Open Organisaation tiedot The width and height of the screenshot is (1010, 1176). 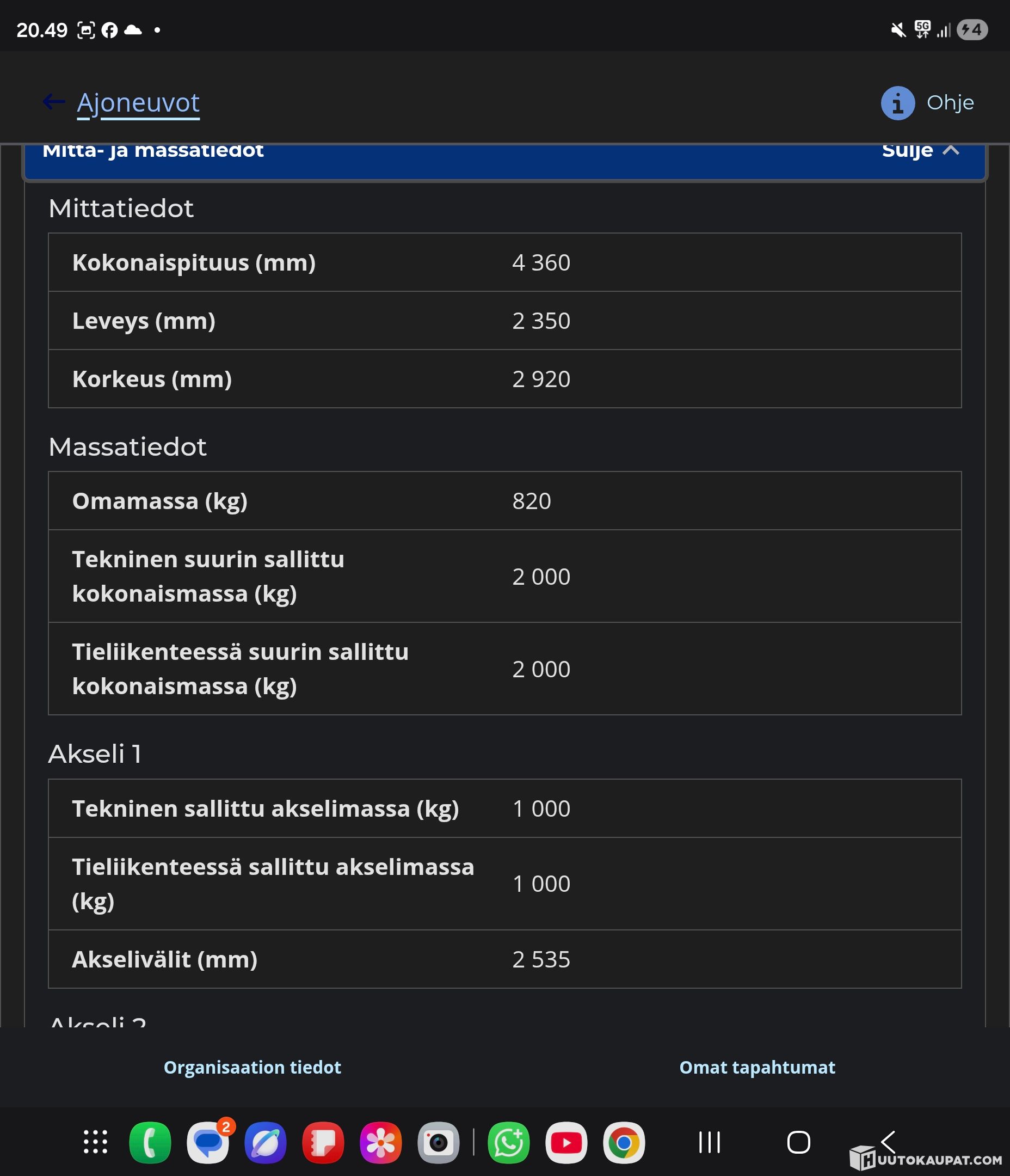tap(253, 1067)
